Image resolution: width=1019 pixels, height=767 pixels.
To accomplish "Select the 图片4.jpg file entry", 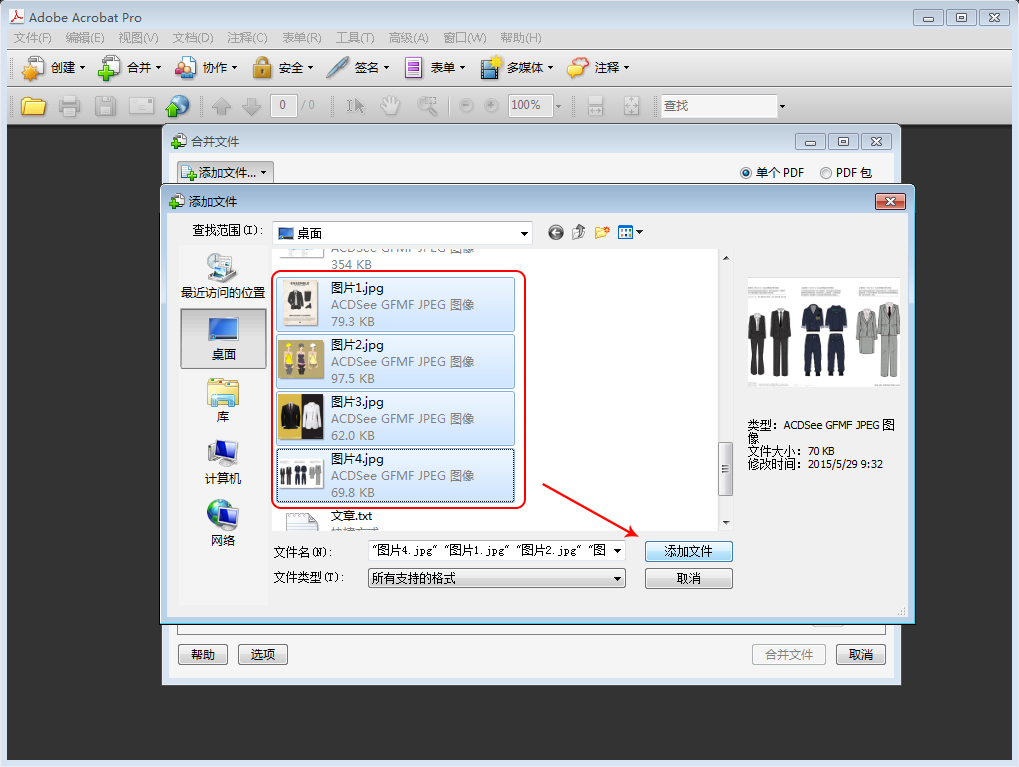I will (x=396, y=476).
